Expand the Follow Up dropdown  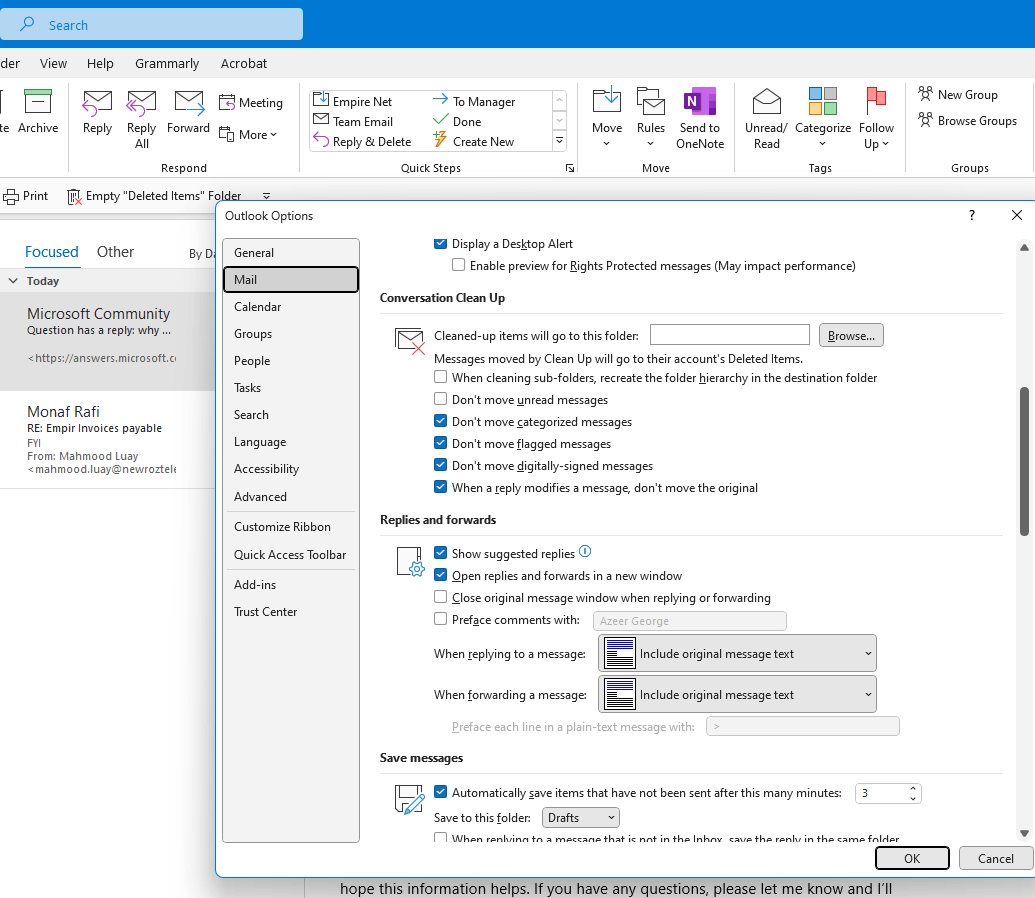coord(885,144)
